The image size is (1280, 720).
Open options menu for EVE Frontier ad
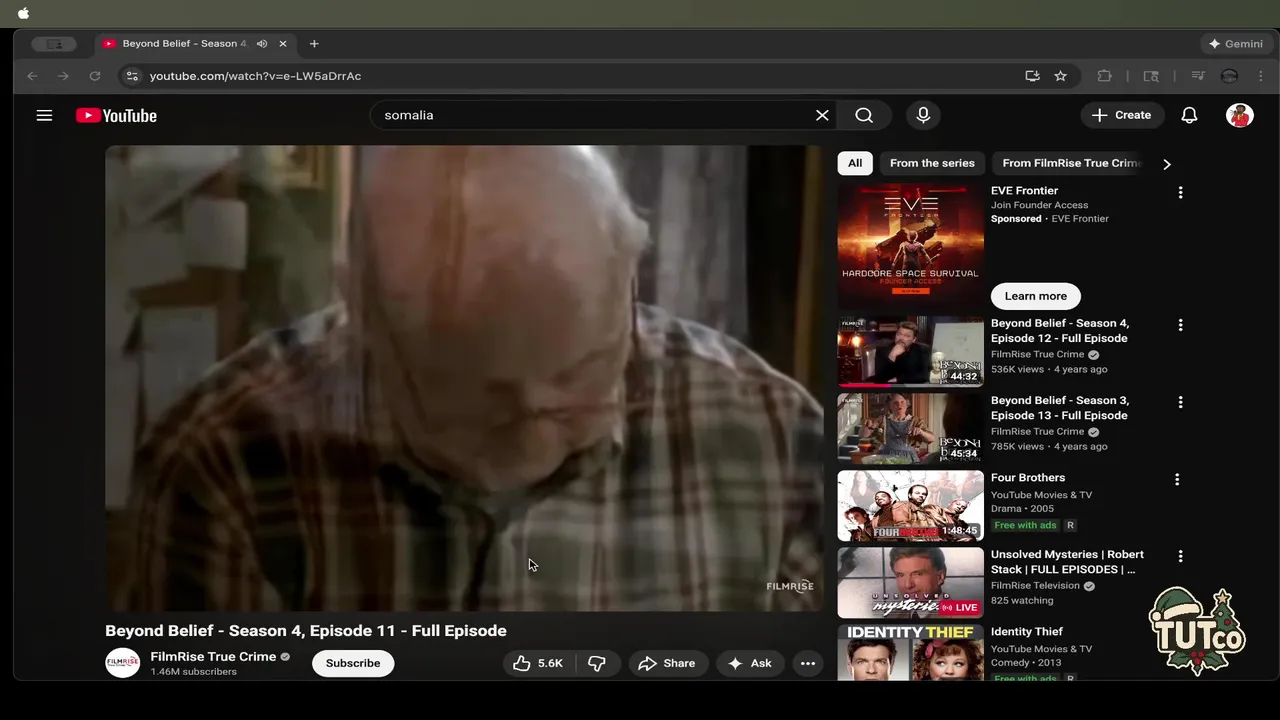tap(1180, 192)
